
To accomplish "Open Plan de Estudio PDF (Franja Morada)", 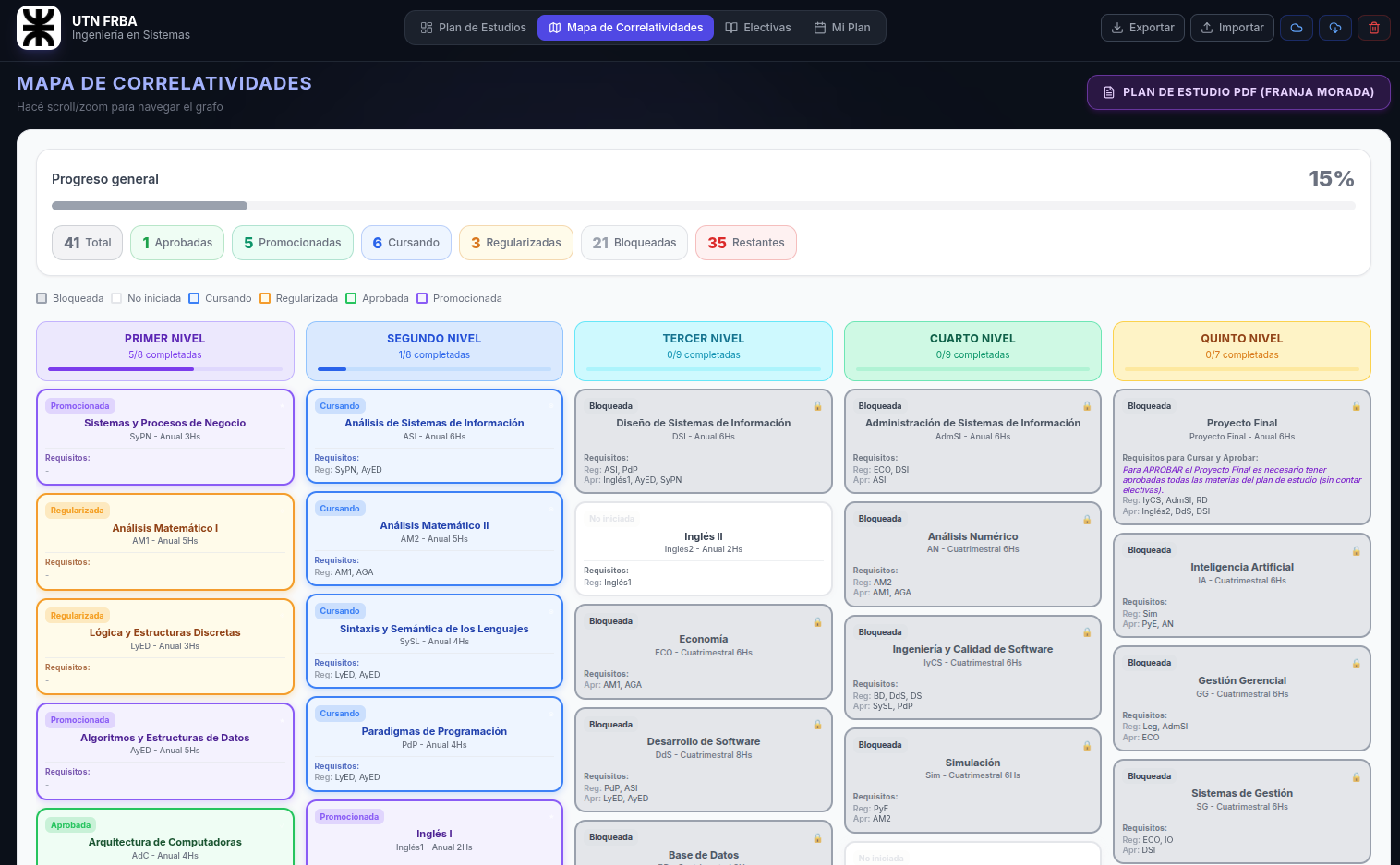I will coord(1238,92).
